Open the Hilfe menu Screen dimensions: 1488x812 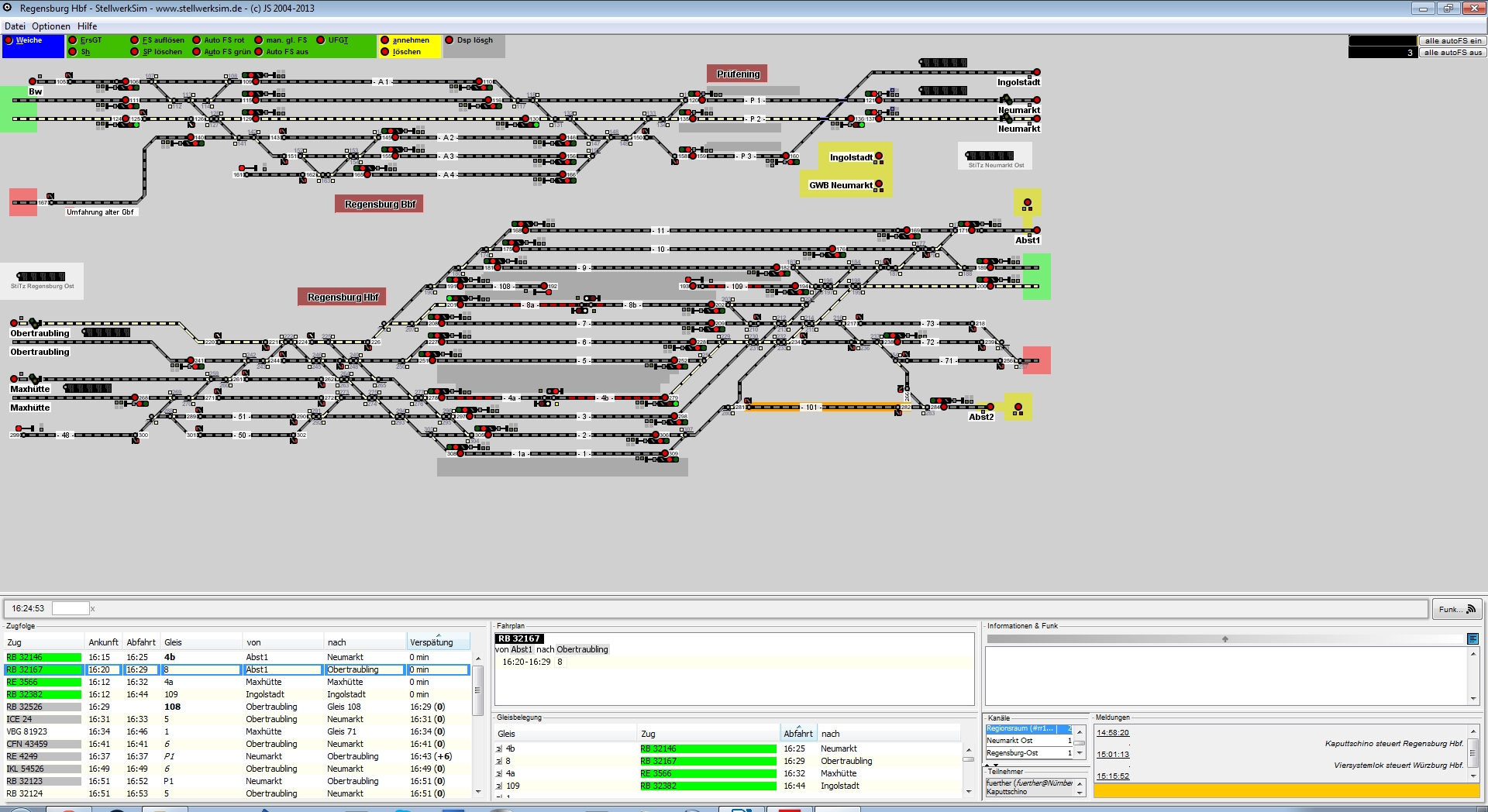click(87, 26)
